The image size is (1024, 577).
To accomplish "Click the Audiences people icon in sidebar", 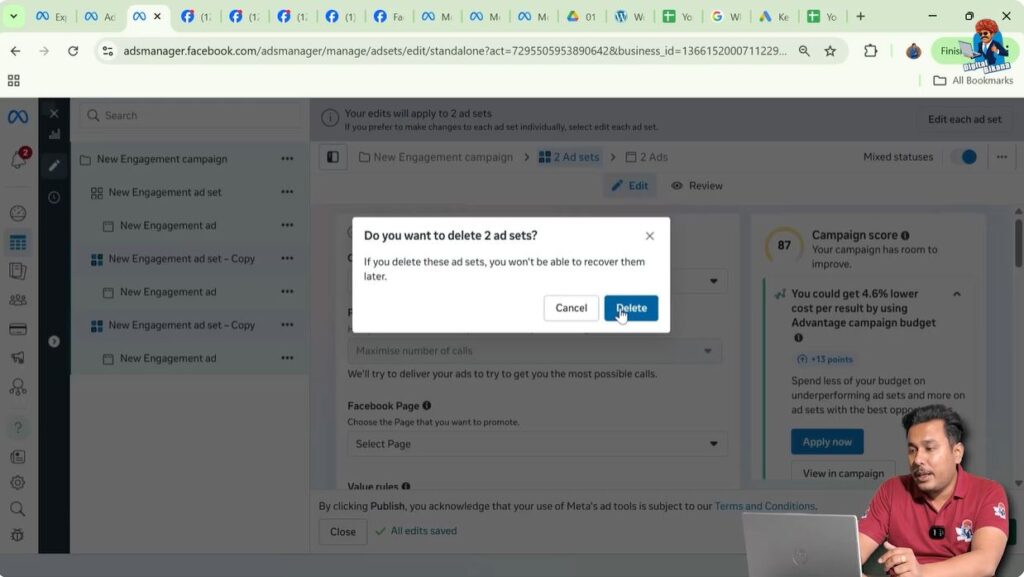I will (x=18, y=296).
